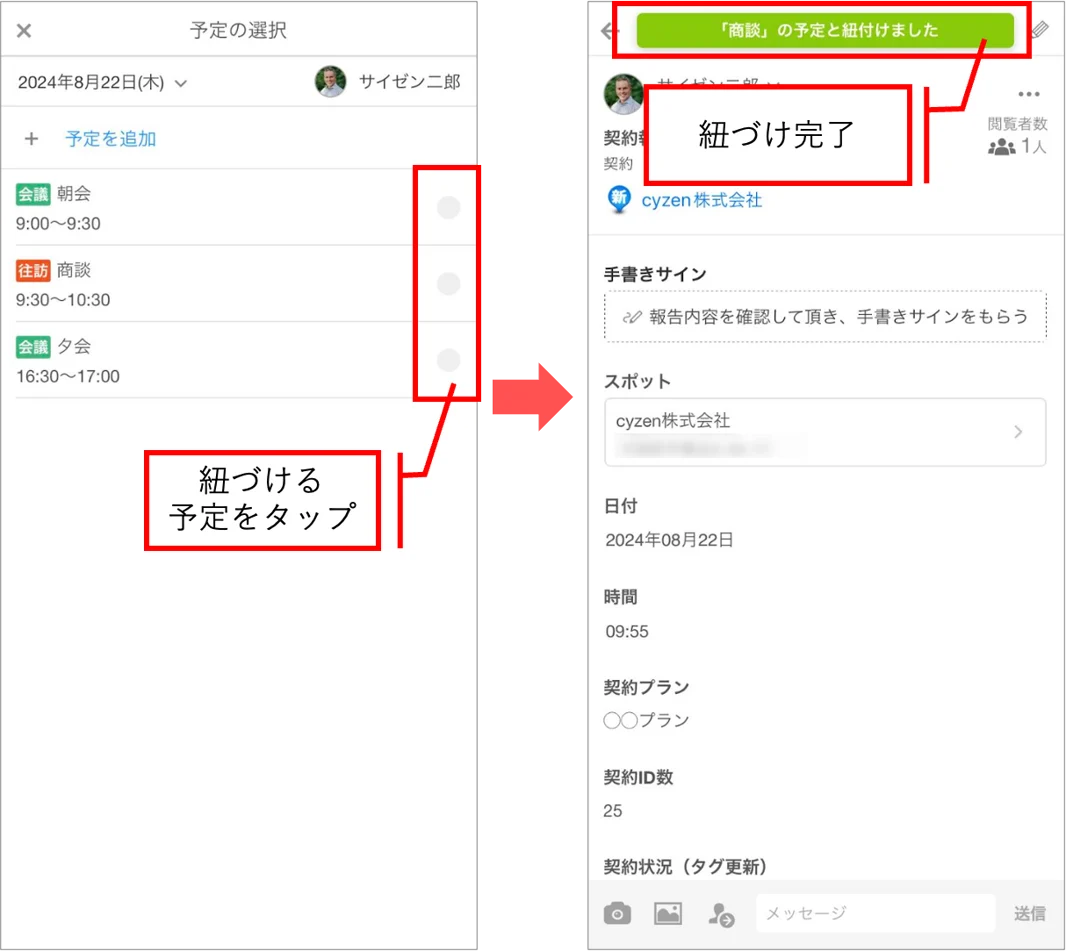Select the radio button for 夕会

pos(448,360)
